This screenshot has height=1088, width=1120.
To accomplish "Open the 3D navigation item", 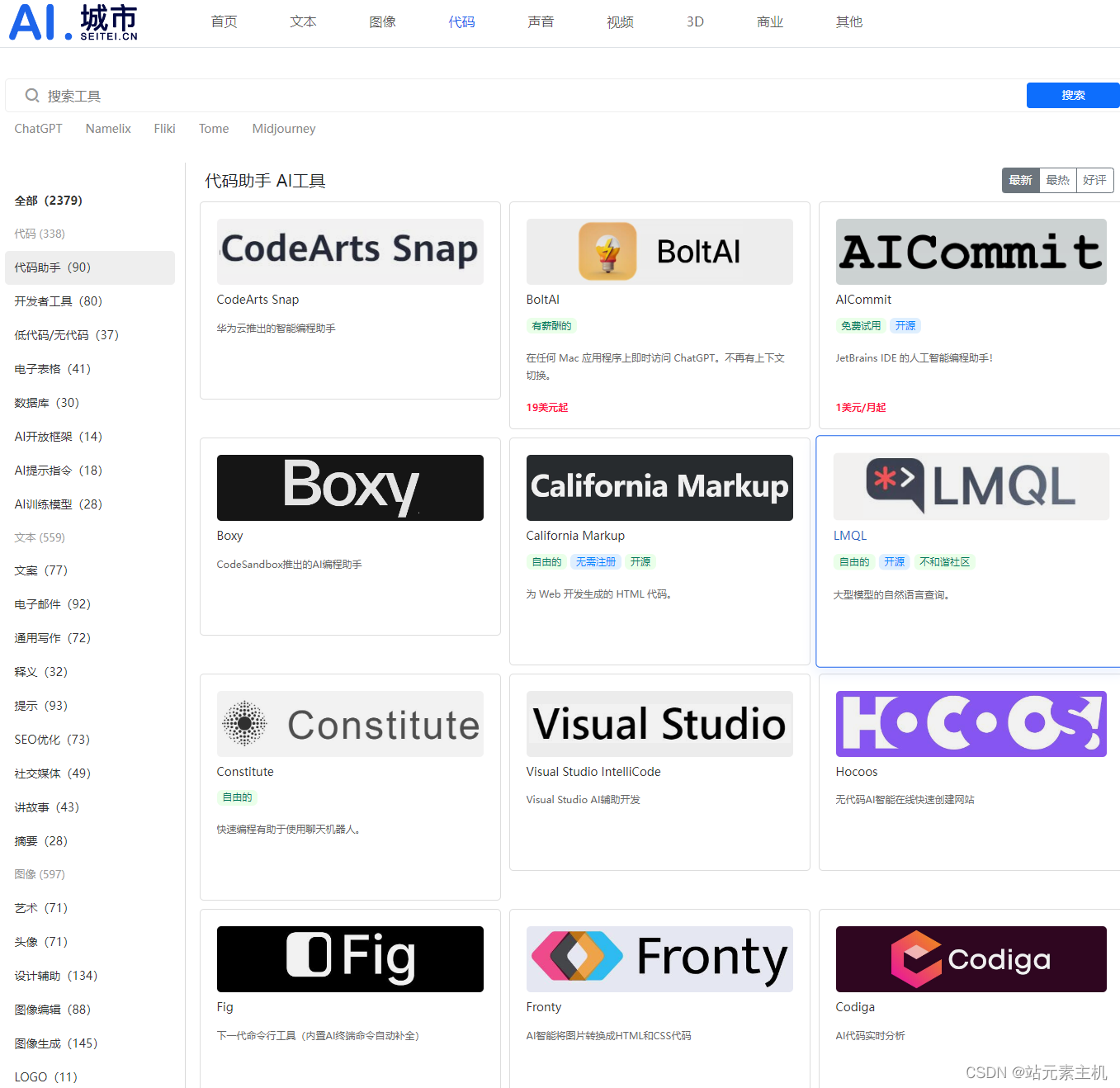I will click(x=695, y=22).
